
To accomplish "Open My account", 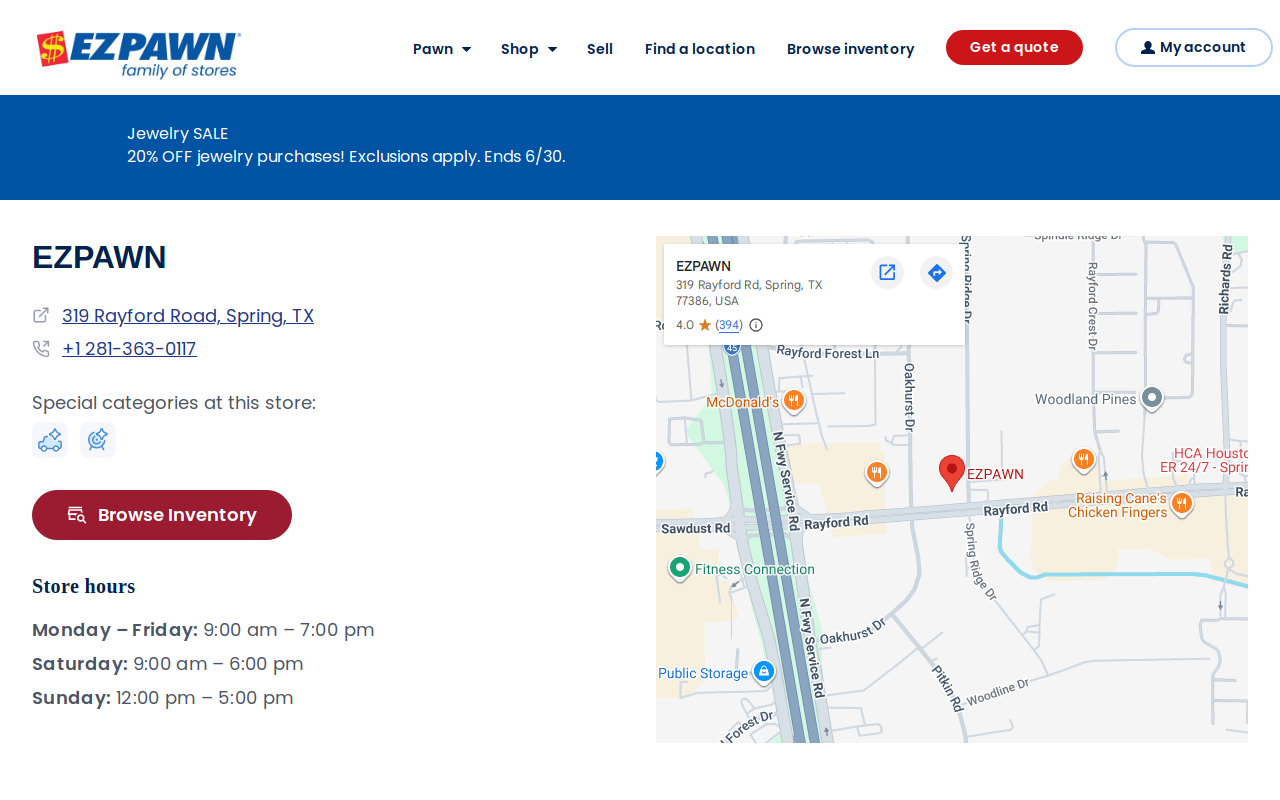I will pos(1193,47).
